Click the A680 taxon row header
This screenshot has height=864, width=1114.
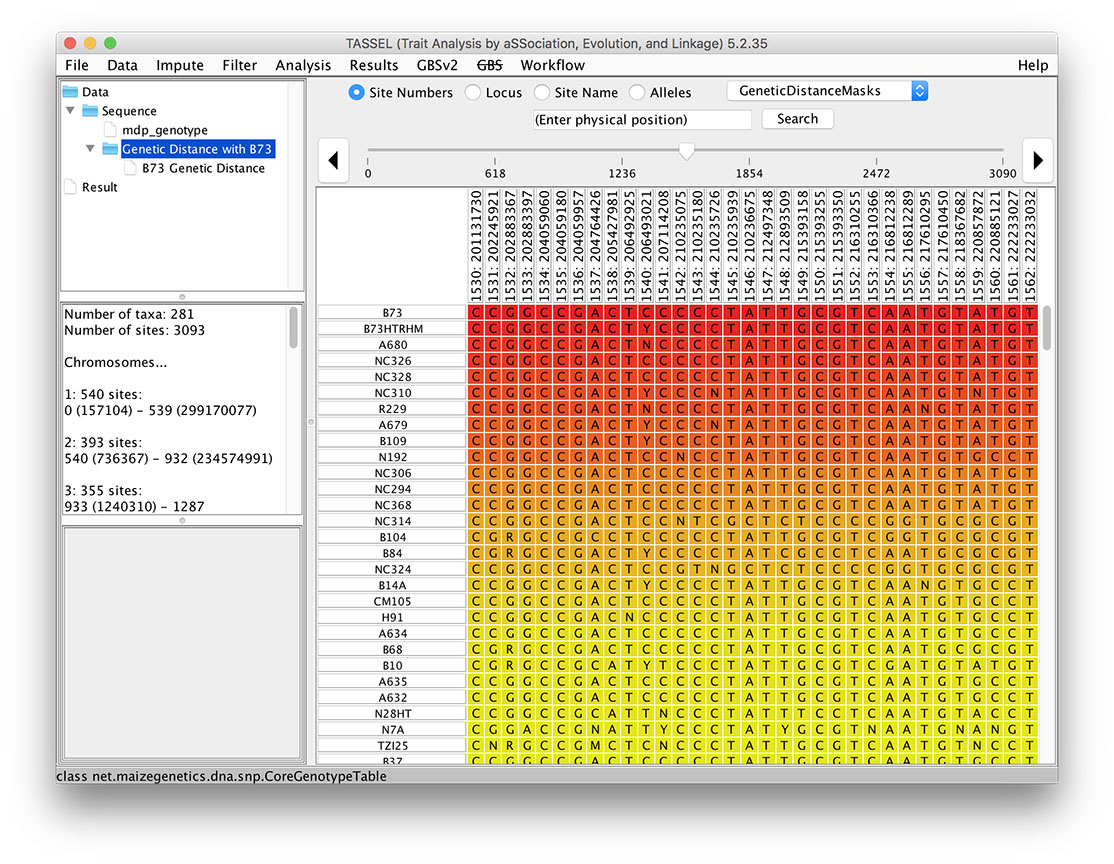(392, 345)
